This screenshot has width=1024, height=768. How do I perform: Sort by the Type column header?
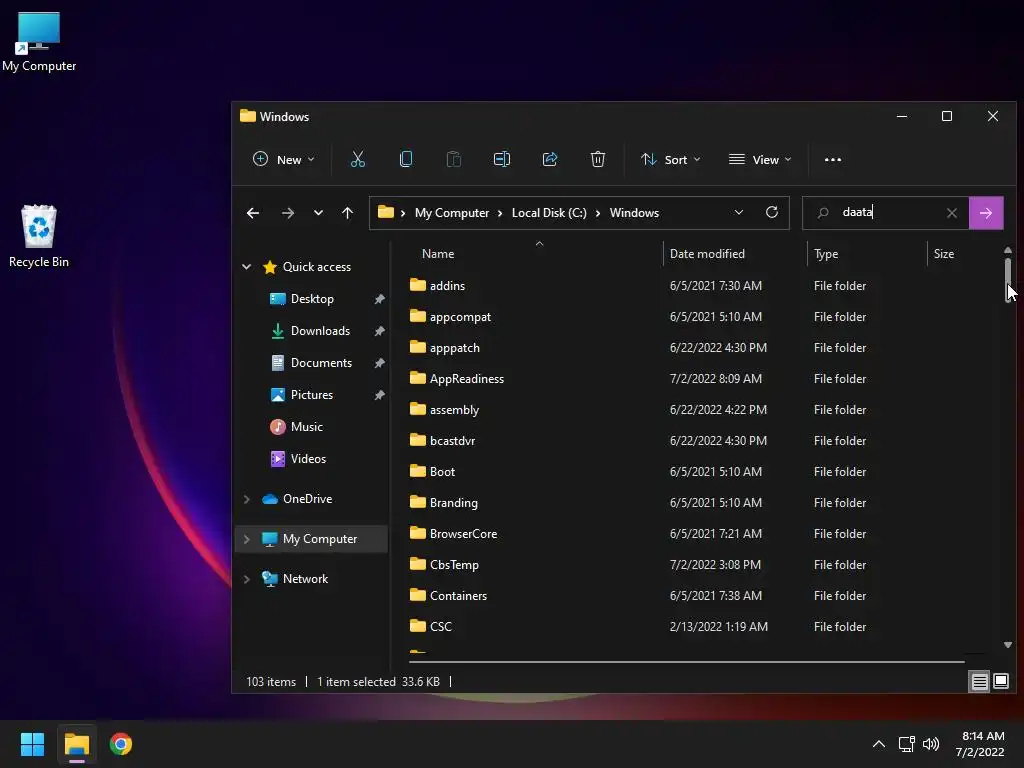click(826, 254)
